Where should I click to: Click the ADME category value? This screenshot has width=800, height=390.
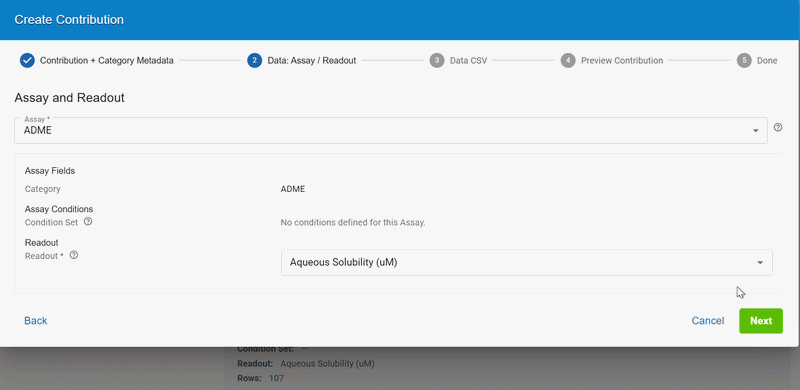click(293, 189)
